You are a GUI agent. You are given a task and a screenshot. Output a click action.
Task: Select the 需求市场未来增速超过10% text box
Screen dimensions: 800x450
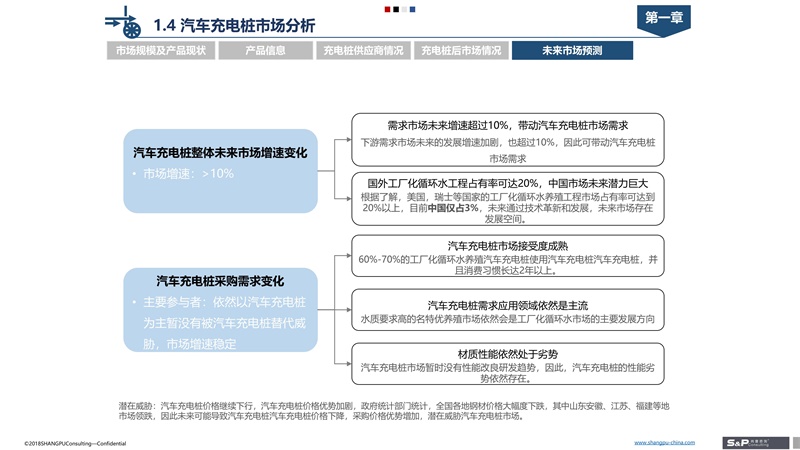[507, 141]
